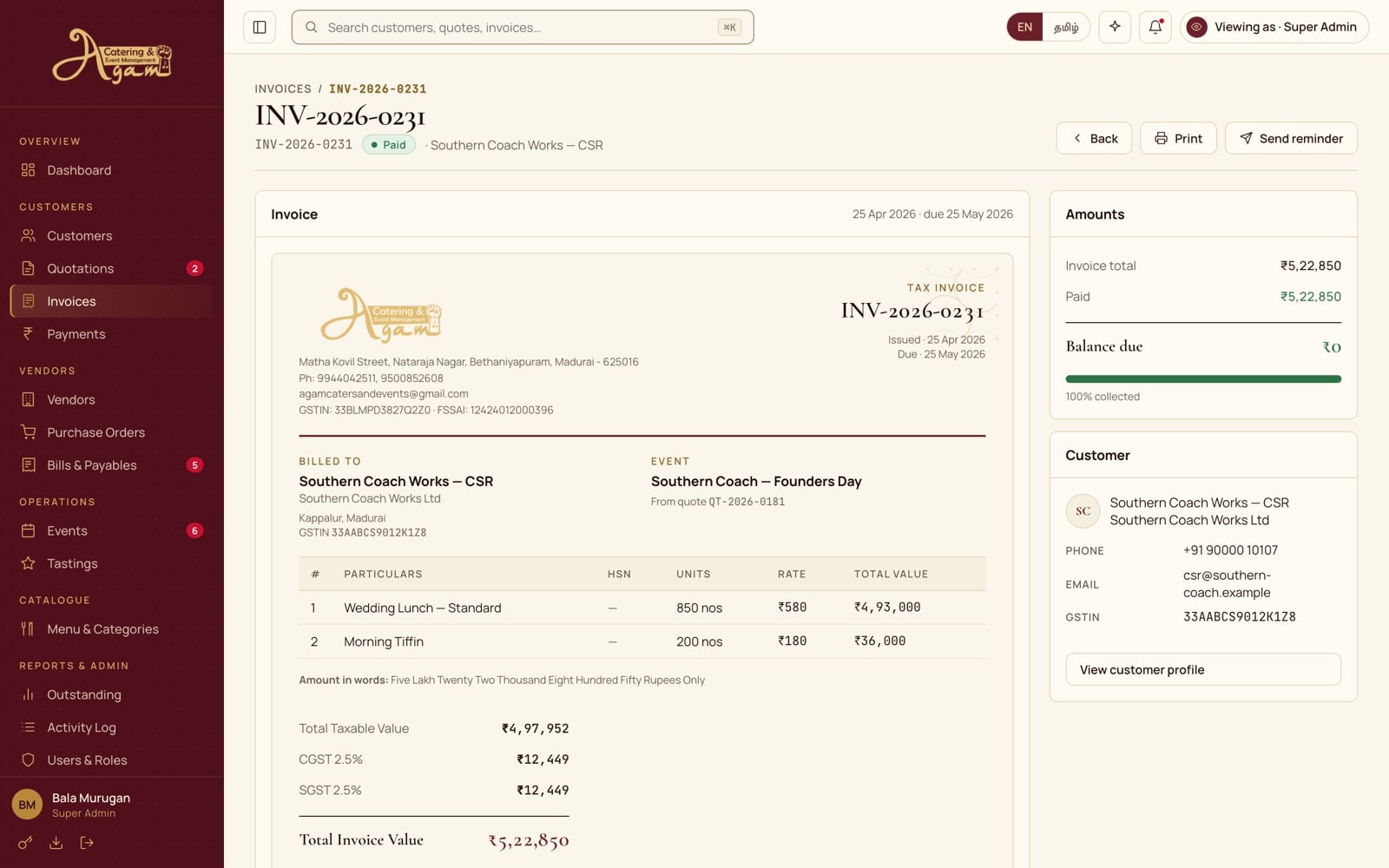Click the logout icon in sidebar footer

(87, 843)
